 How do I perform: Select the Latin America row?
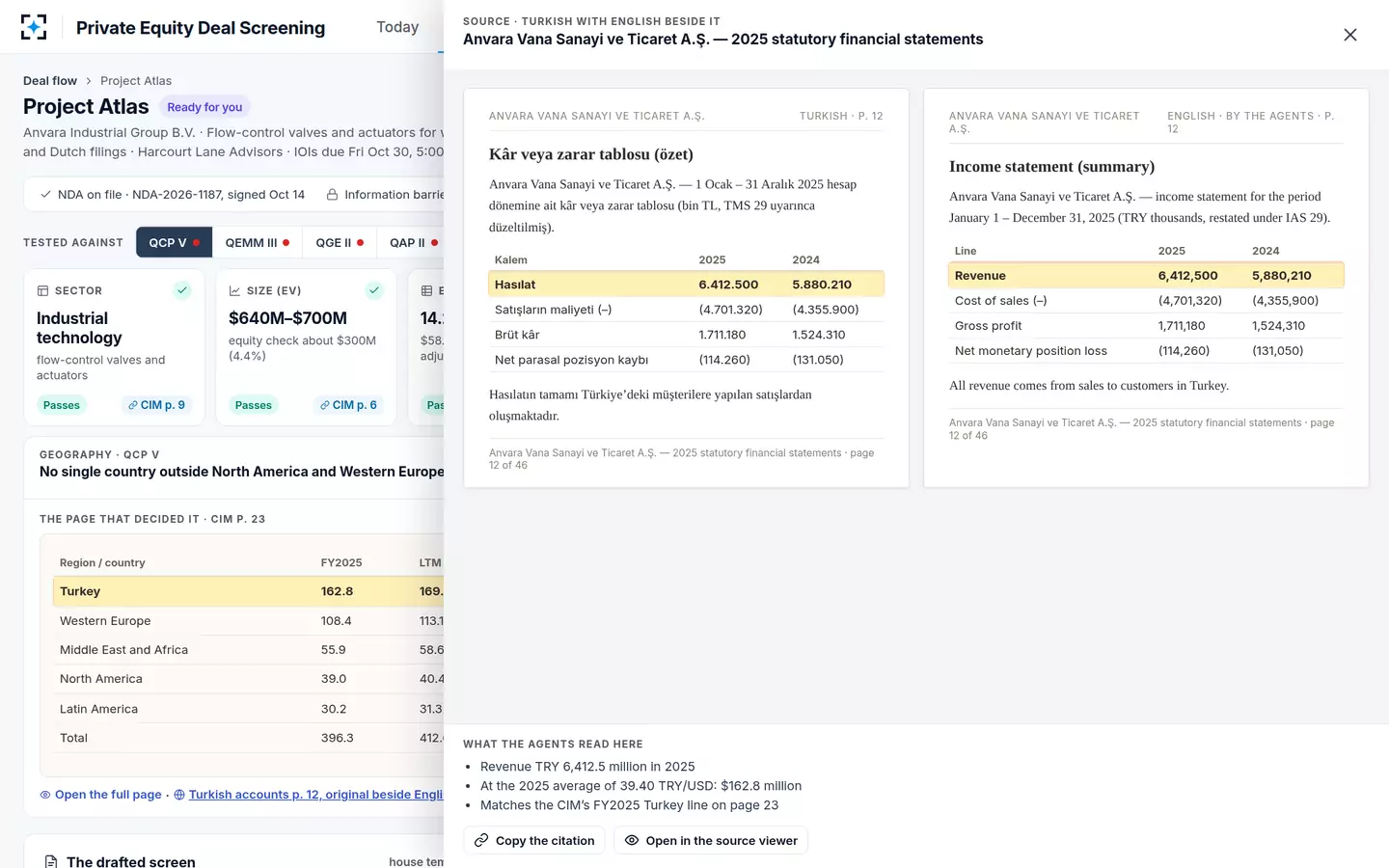[249, 709]
